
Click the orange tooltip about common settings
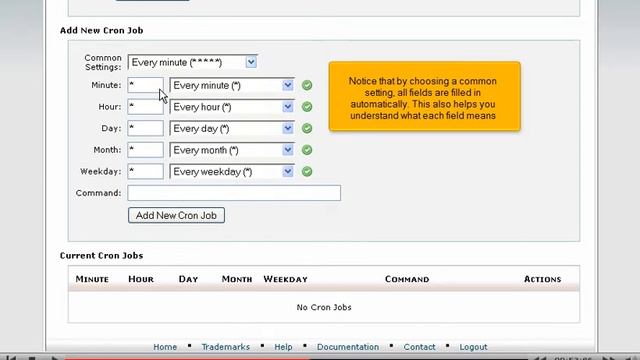click(424, 96)
